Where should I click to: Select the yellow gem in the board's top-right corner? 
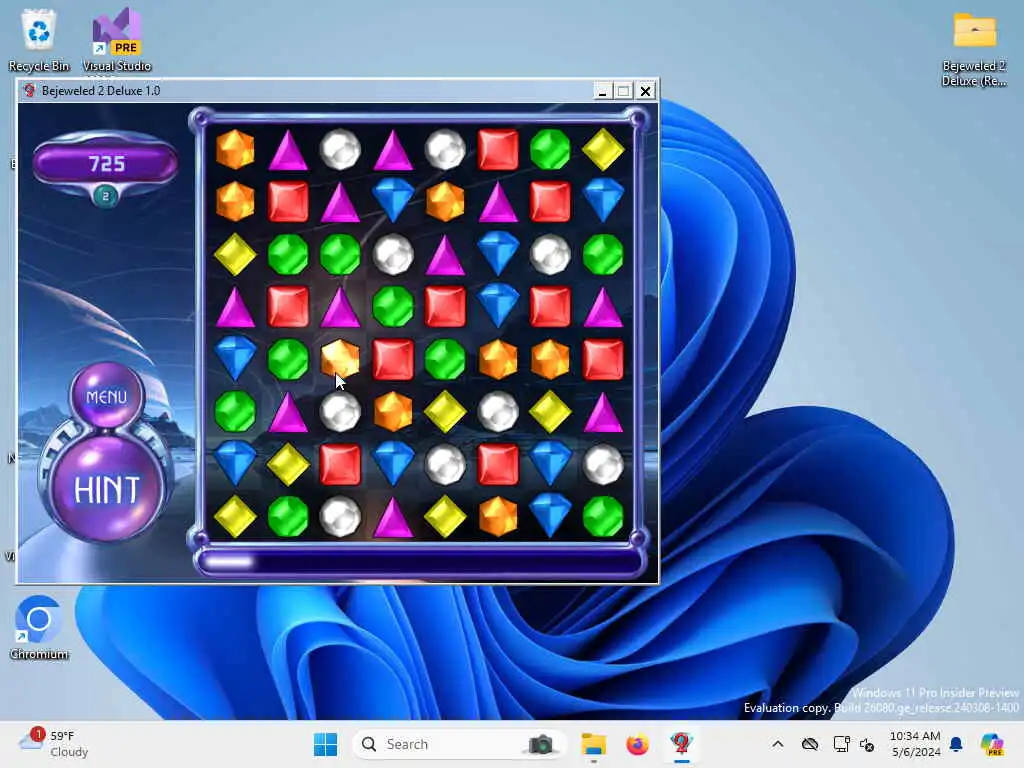tap(603, 149)
